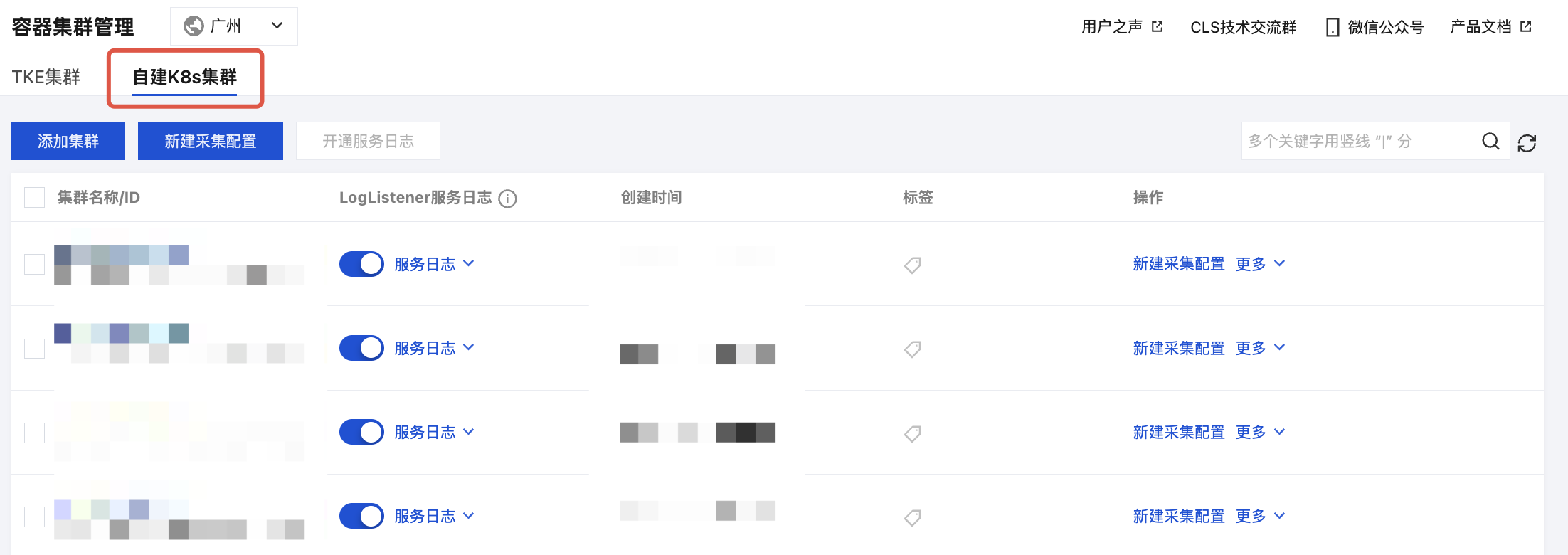
Task: Click 新建采集配置 link in fourth row
Action: (1179, 516)
